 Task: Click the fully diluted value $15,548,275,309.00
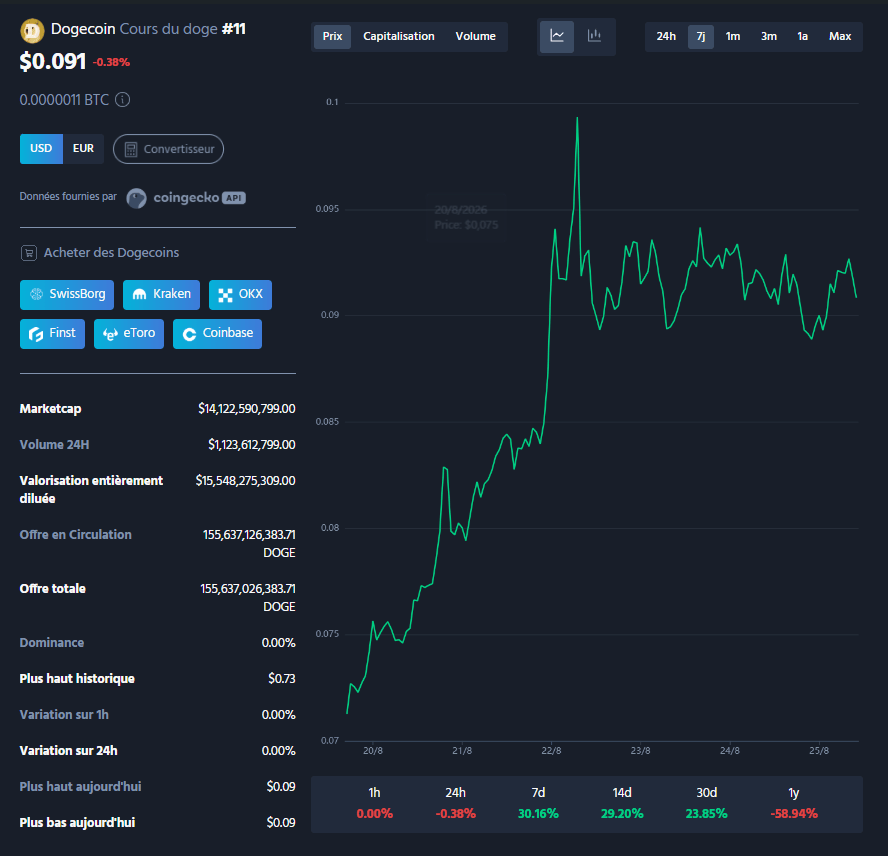coord(245,480)
